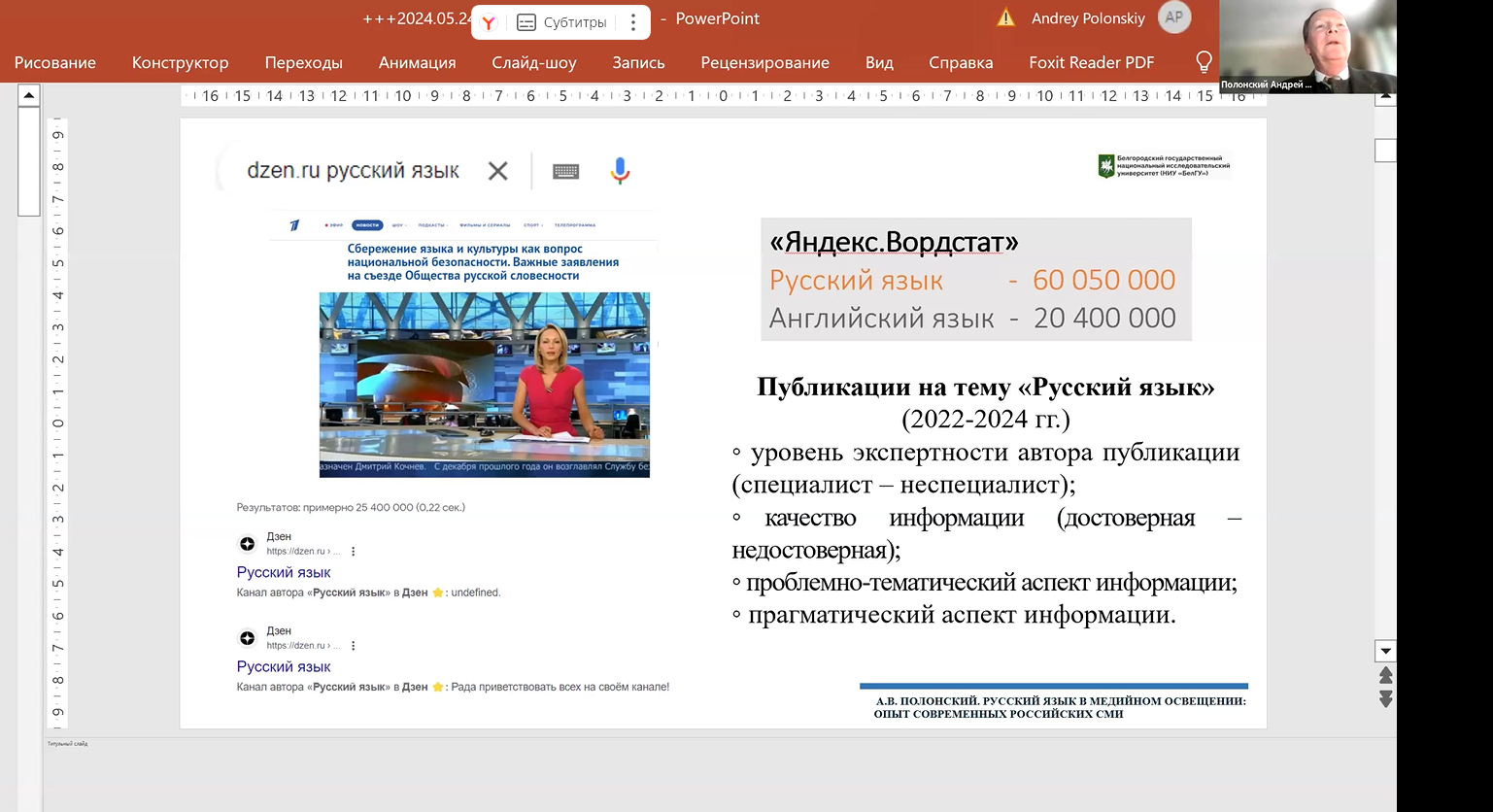The width and height of the screenshot is (1493, 812).
Task: Open the Foxit Reader PDF tab
Action: click(x=1091, y=63)
